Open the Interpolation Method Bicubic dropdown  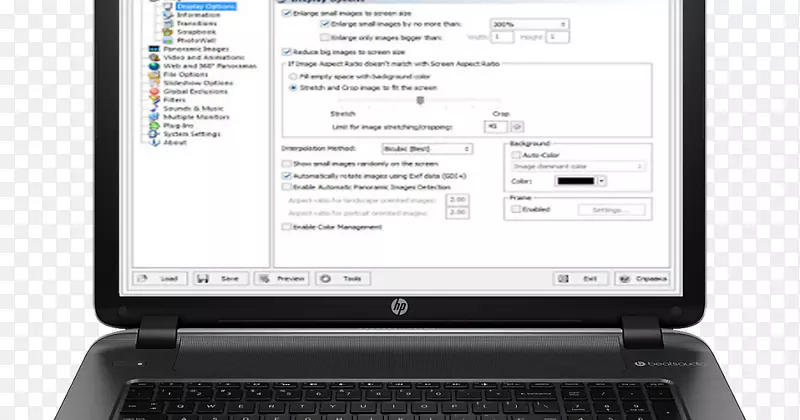[427, 149]
